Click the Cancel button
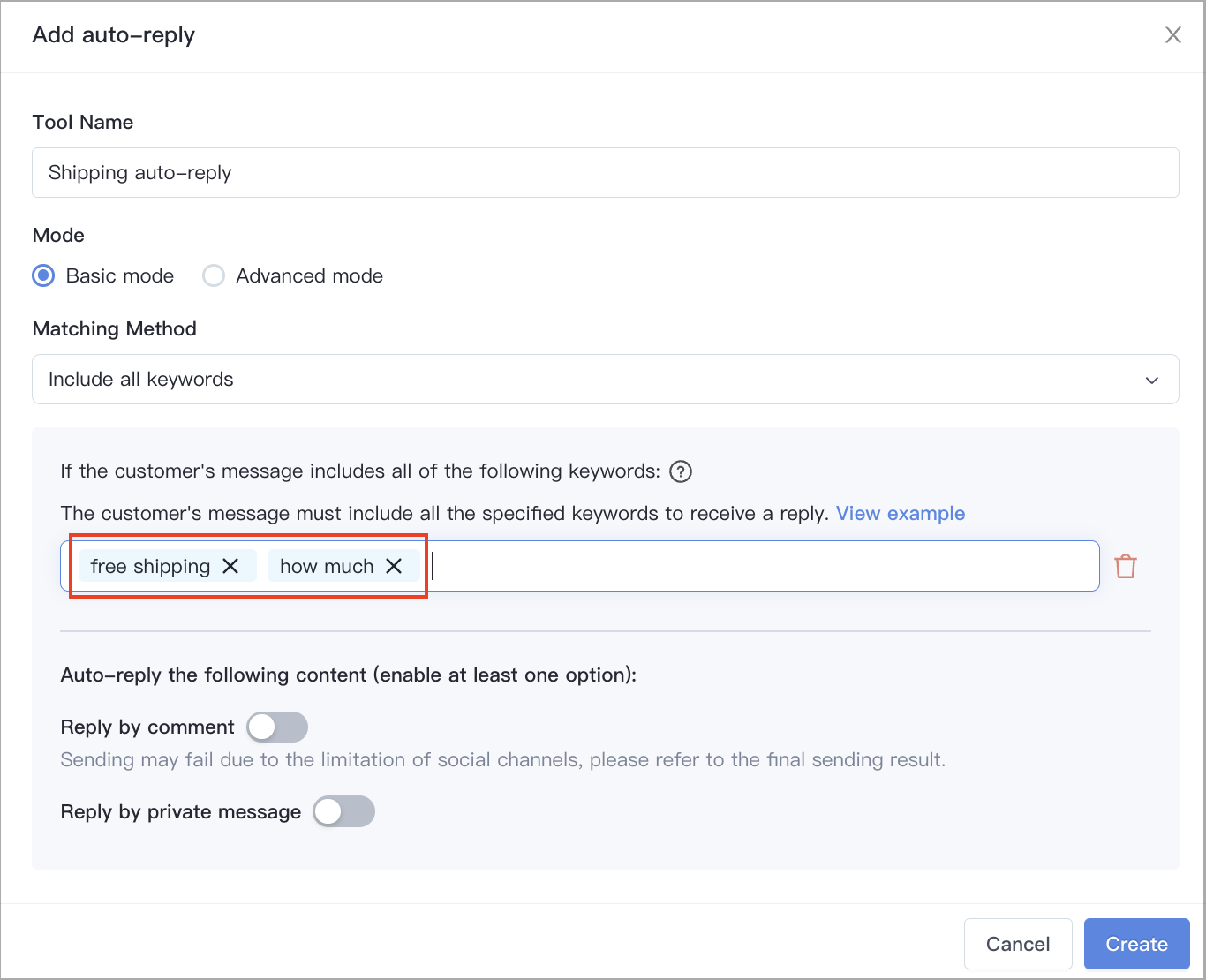The width and height of the screenshot is (1206, 980). coord(1018,944)
